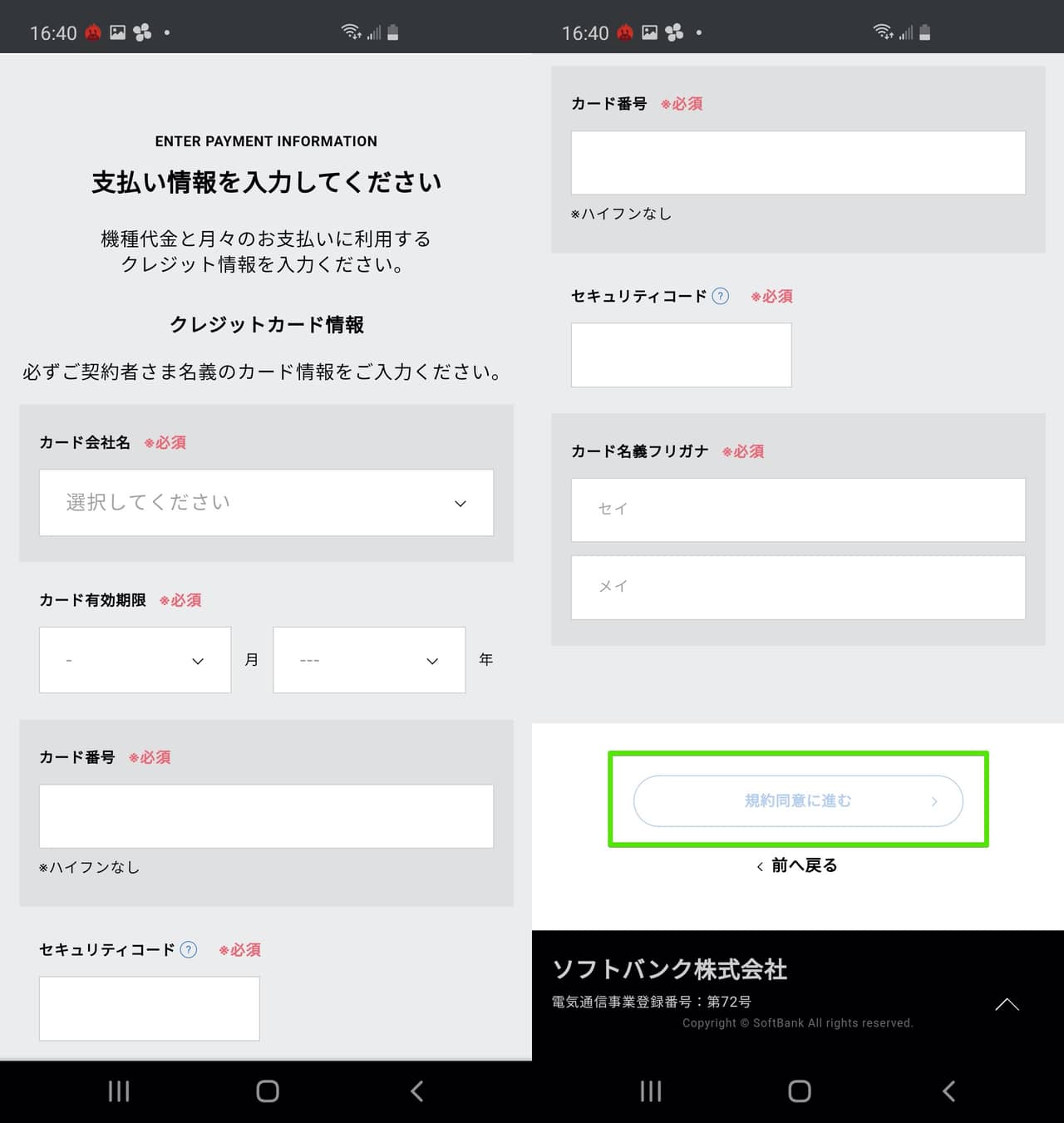Tap security code help icon on right screen
This screenshot has width=1064, height=1123.
click(721, 296)
